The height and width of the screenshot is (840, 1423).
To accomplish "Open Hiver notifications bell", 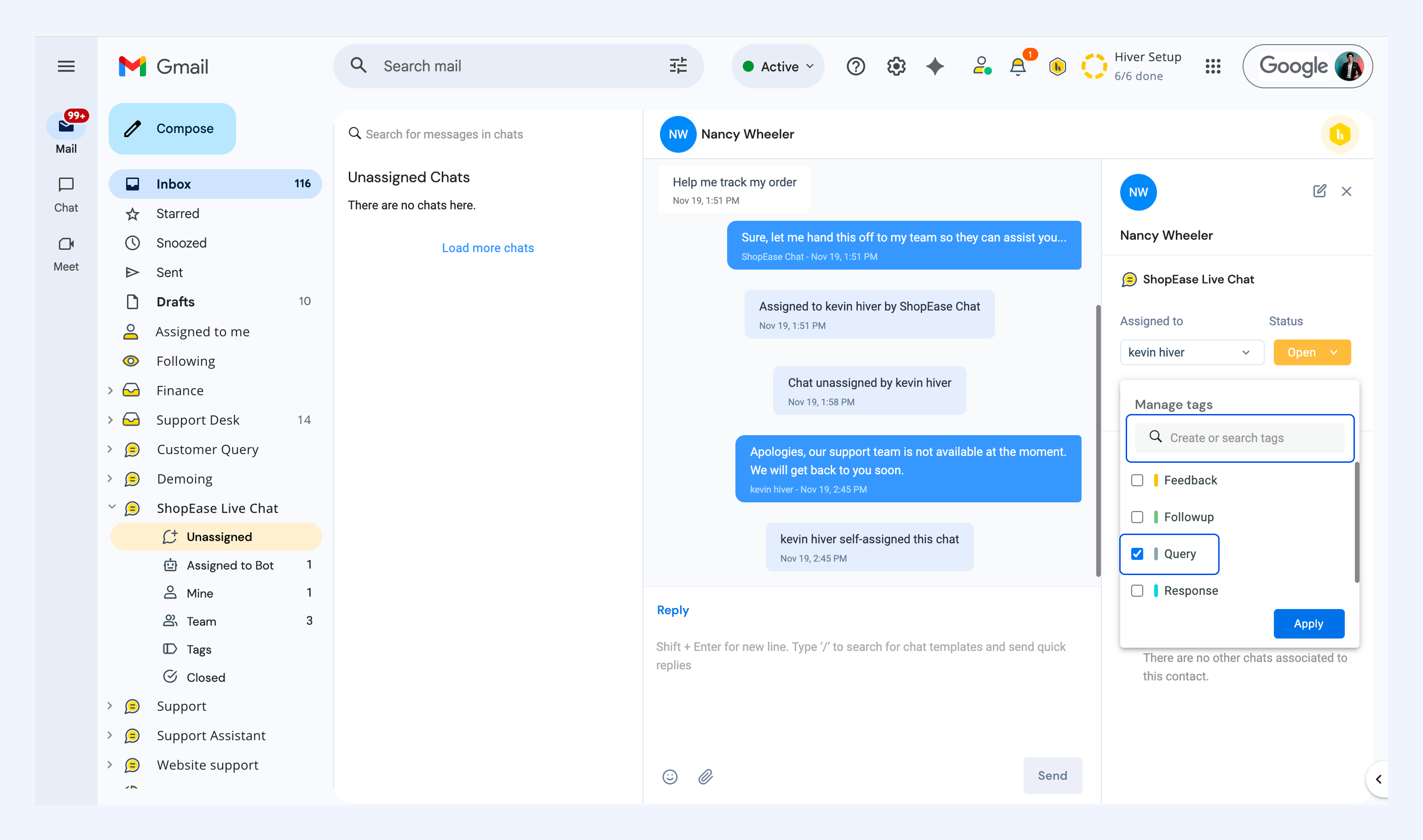I will (x=1018, y=66).
